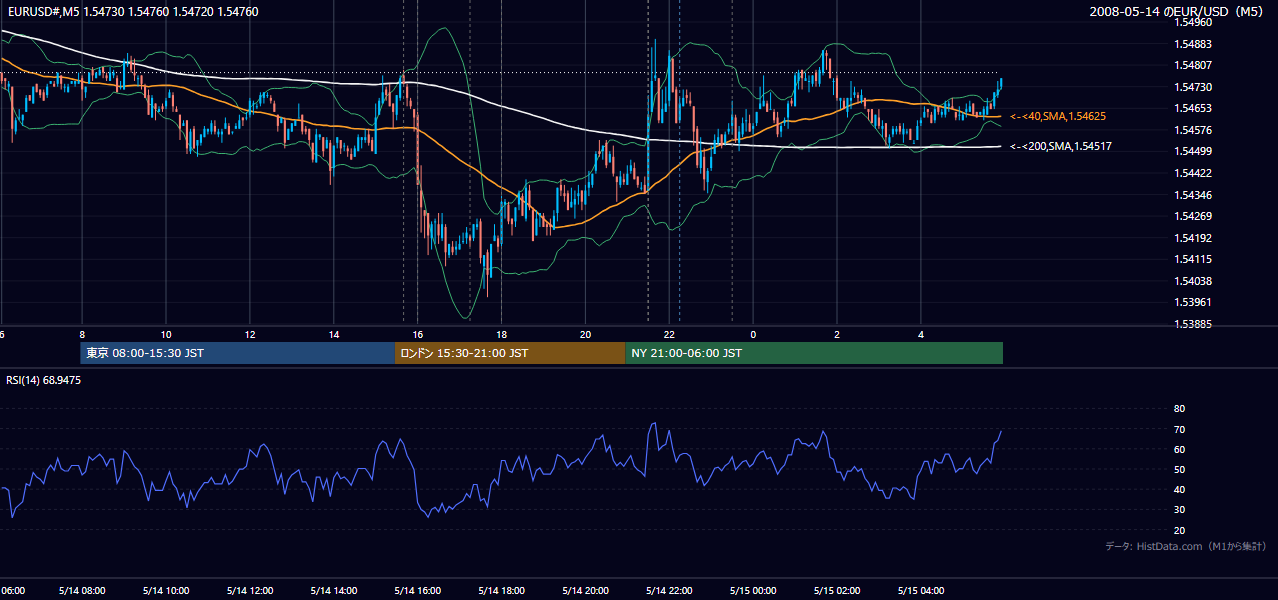Click the 200 SMA 1.54517 label
Viewport: 1278px width, 600px height.
(x=1061, y=147)
